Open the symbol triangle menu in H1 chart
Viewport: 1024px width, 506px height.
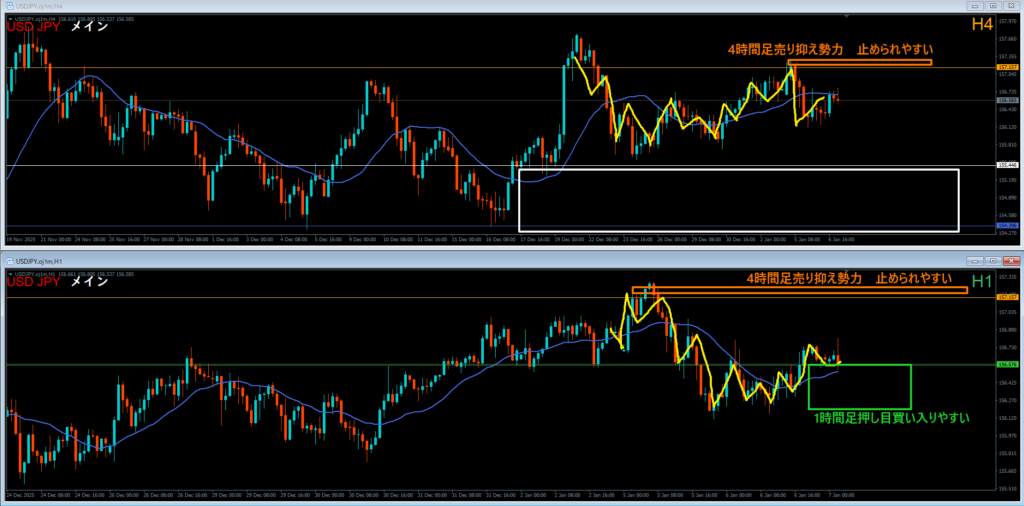click(9, 274)
